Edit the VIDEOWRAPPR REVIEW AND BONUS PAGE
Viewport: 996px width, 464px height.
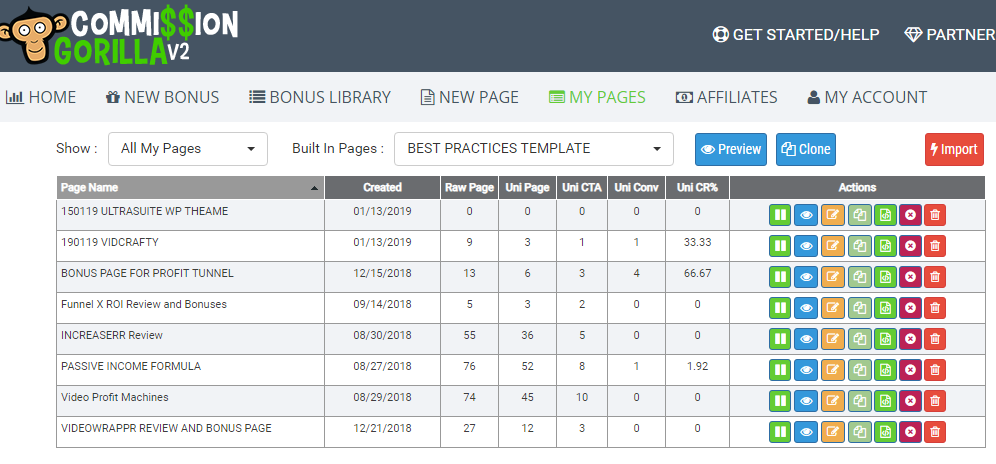click(x=833, y=432)
